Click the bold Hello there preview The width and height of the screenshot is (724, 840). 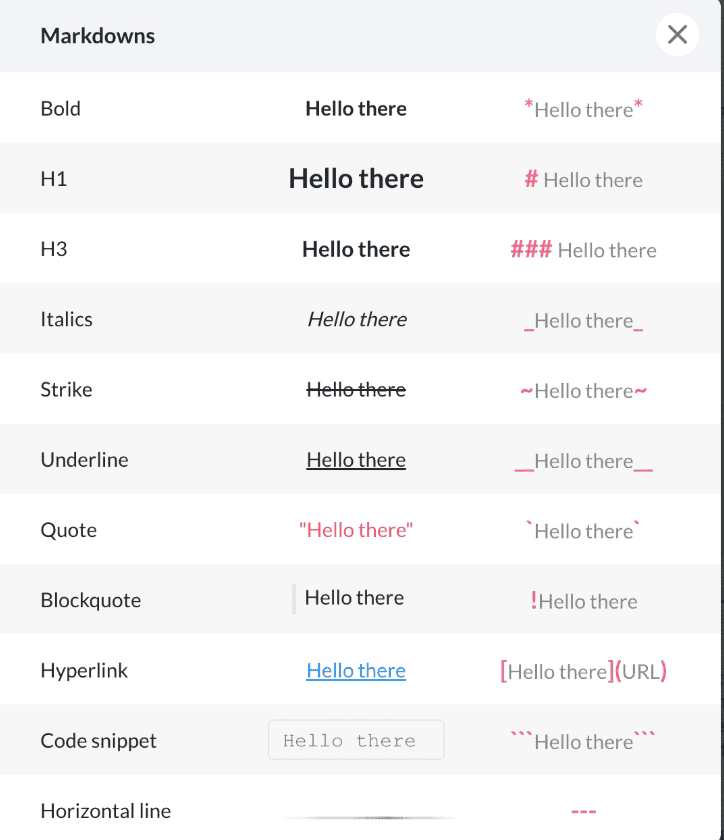[356, 109]
